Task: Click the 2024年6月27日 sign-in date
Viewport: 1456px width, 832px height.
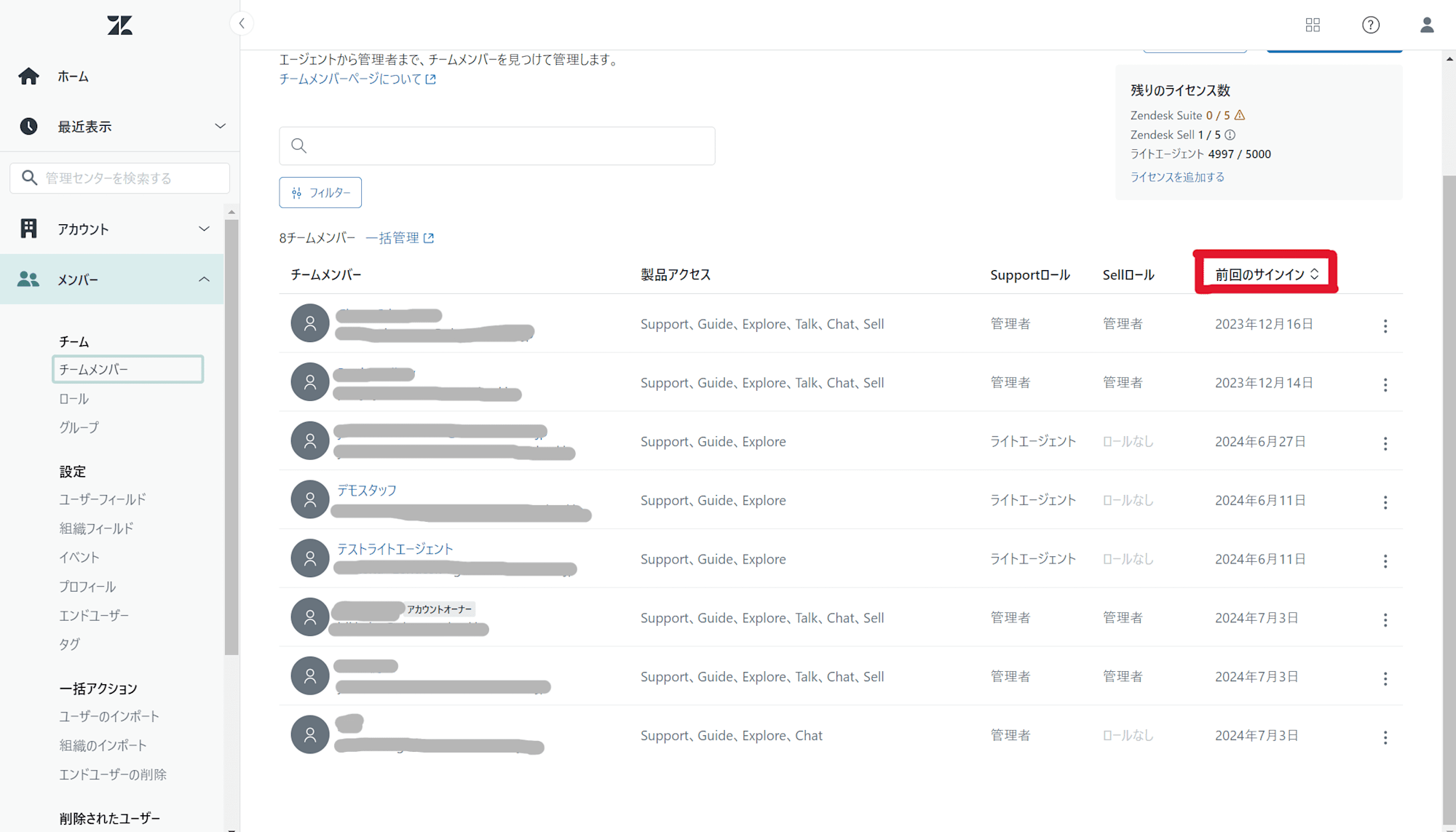Action: pyautogui.click(x=1260, y=441)
